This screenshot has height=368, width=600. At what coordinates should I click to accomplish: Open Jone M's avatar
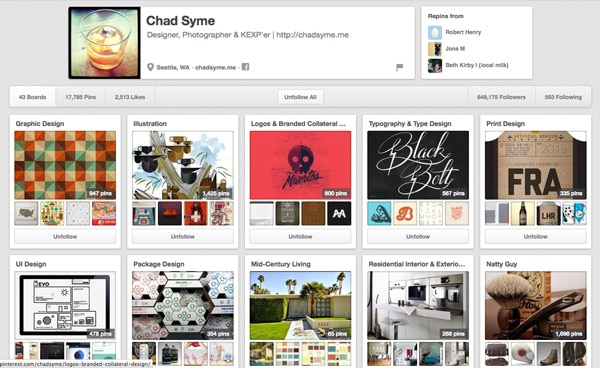[x=435, y=49]
